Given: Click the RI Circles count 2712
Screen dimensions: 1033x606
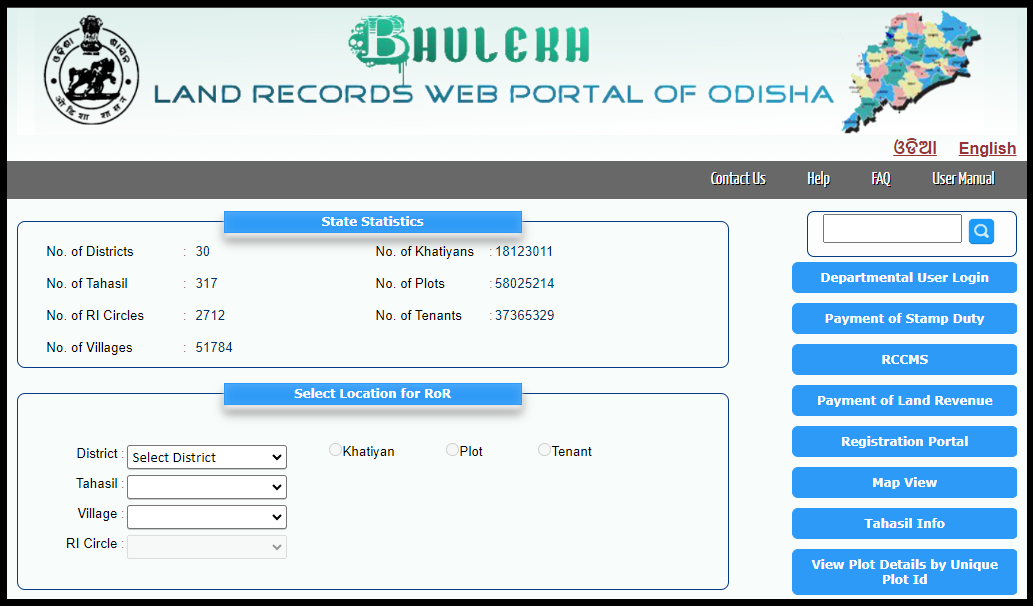Looking at the screenshot, I should tap(210, 316).
